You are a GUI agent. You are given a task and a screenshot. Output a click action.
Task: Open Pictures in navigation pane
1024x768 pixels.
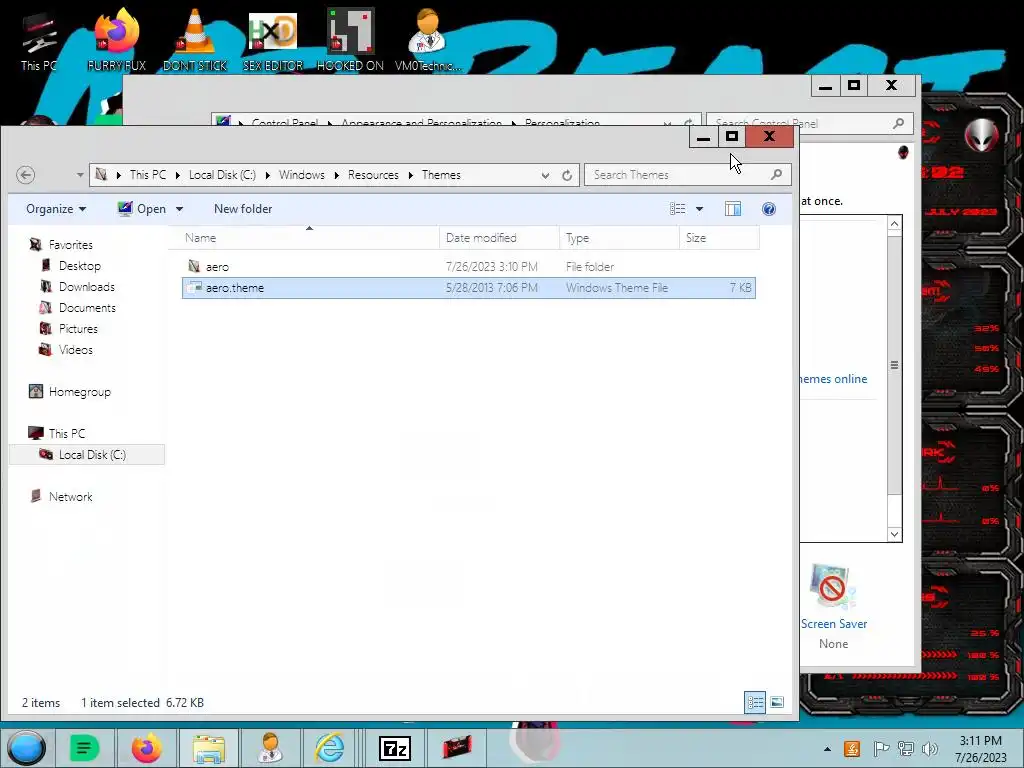[x=78, y=328]
